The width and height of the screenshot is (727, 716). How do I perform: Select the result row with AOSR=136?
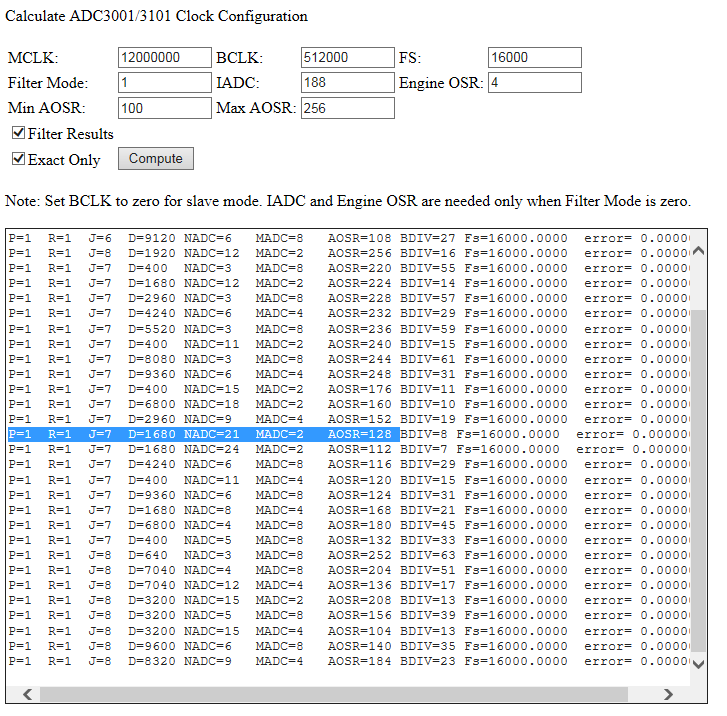tap(349, 585)
